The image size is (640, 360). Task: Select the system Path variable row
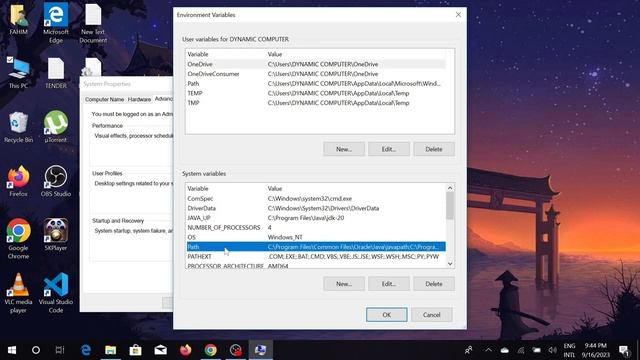[x=316, y=247]
